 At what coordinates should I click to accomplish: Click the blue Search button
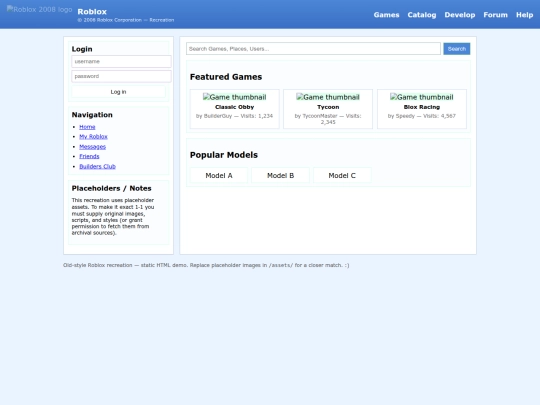[457, 49]
